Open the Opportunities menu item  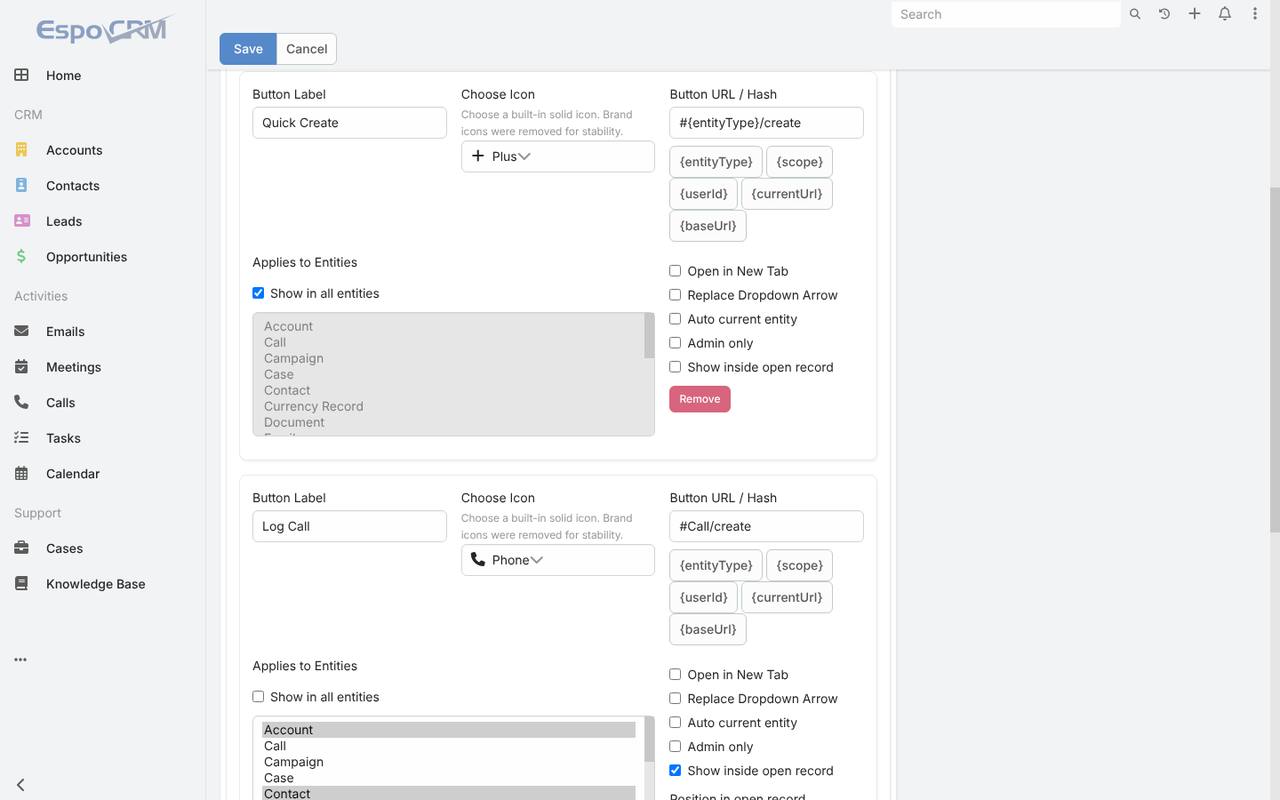[x=86, y=257]
